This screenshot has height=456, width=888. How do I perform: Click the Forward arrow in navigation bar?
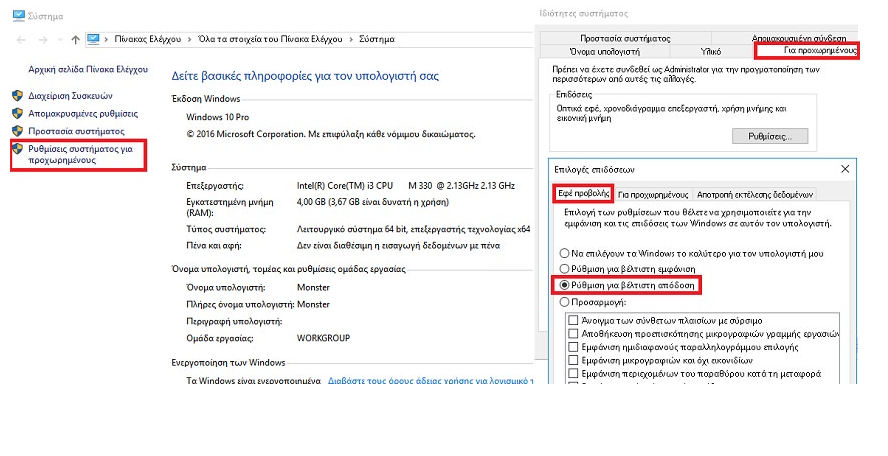click(43, 39)
